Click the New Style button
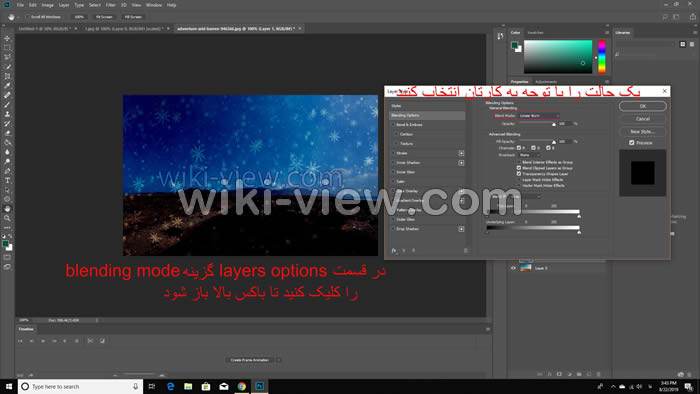Image resolution: width=700 pixels, height=394 pixels. pyautogui.click(x=642, y=132)
